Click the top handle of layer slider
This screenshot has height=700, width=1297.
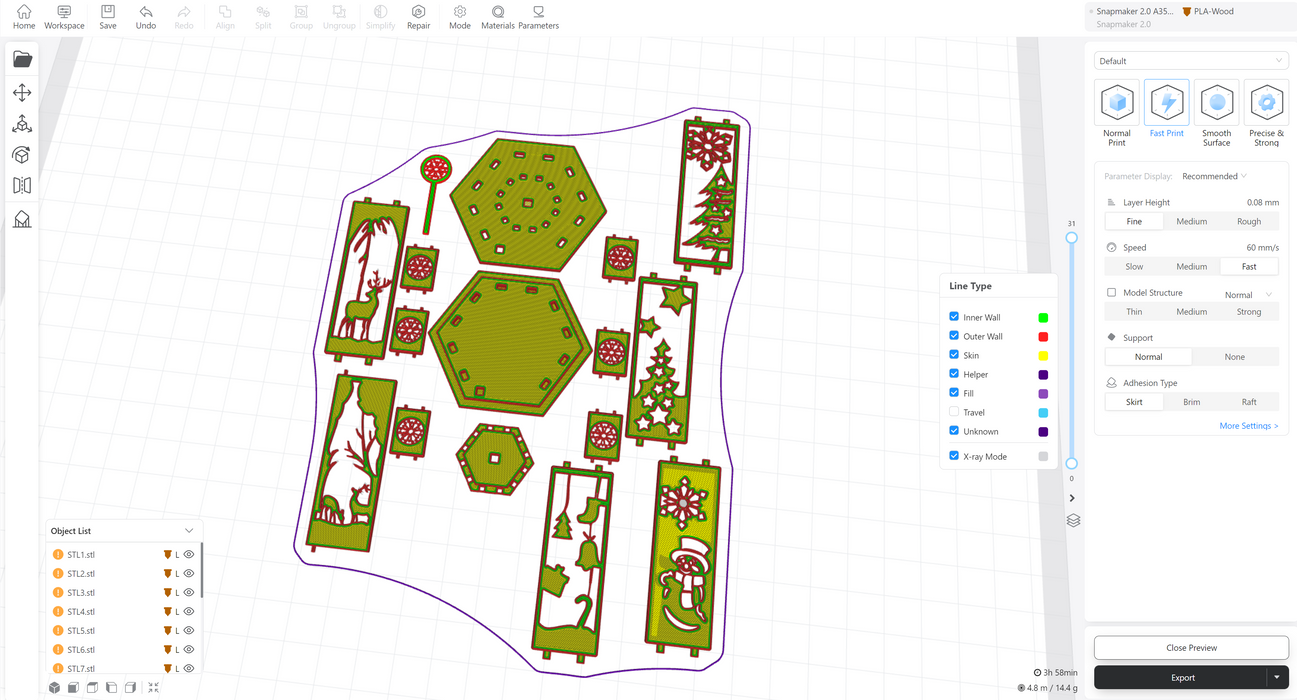[1071, 238]
